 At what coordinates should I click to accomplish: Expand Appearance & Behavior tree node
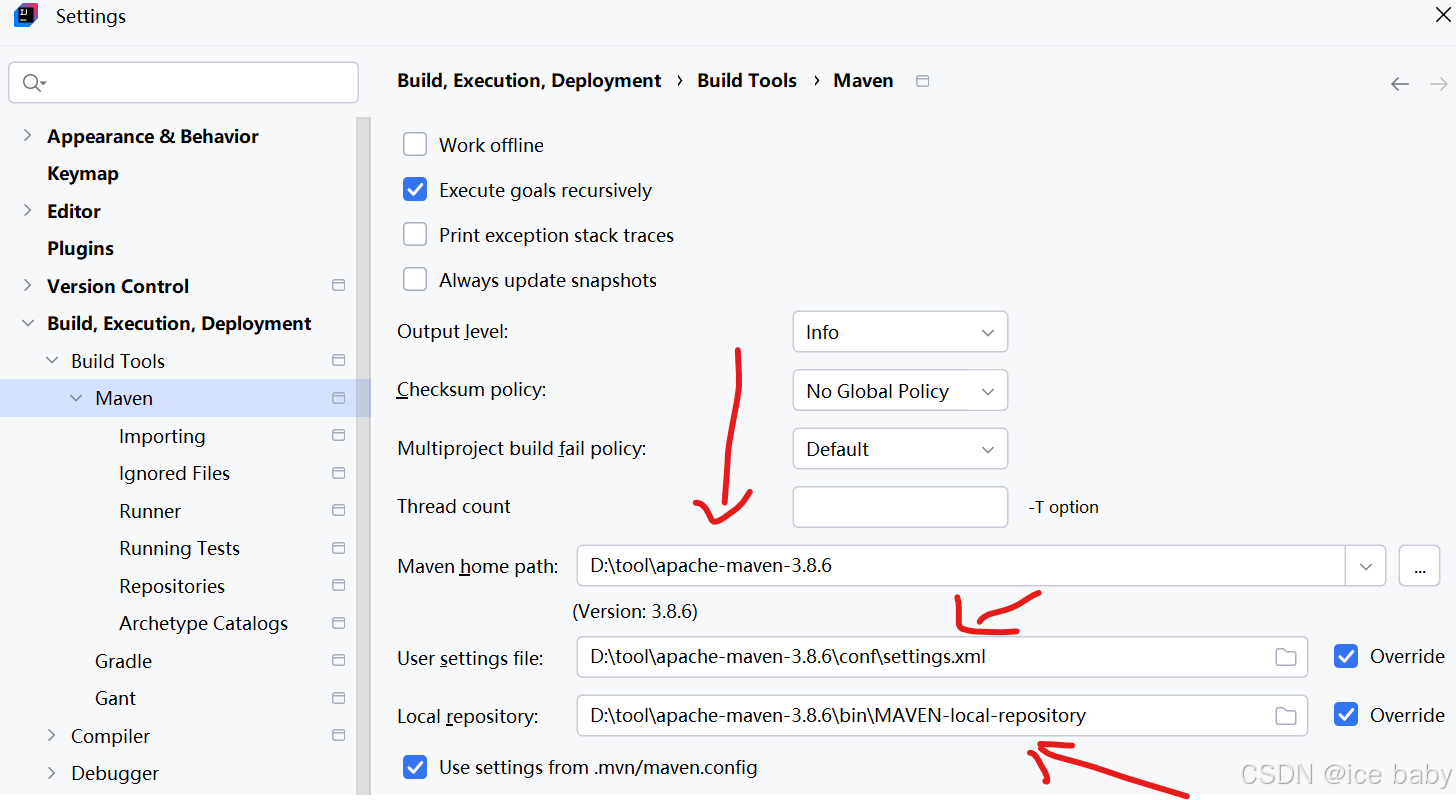click(x=27, y=136)
